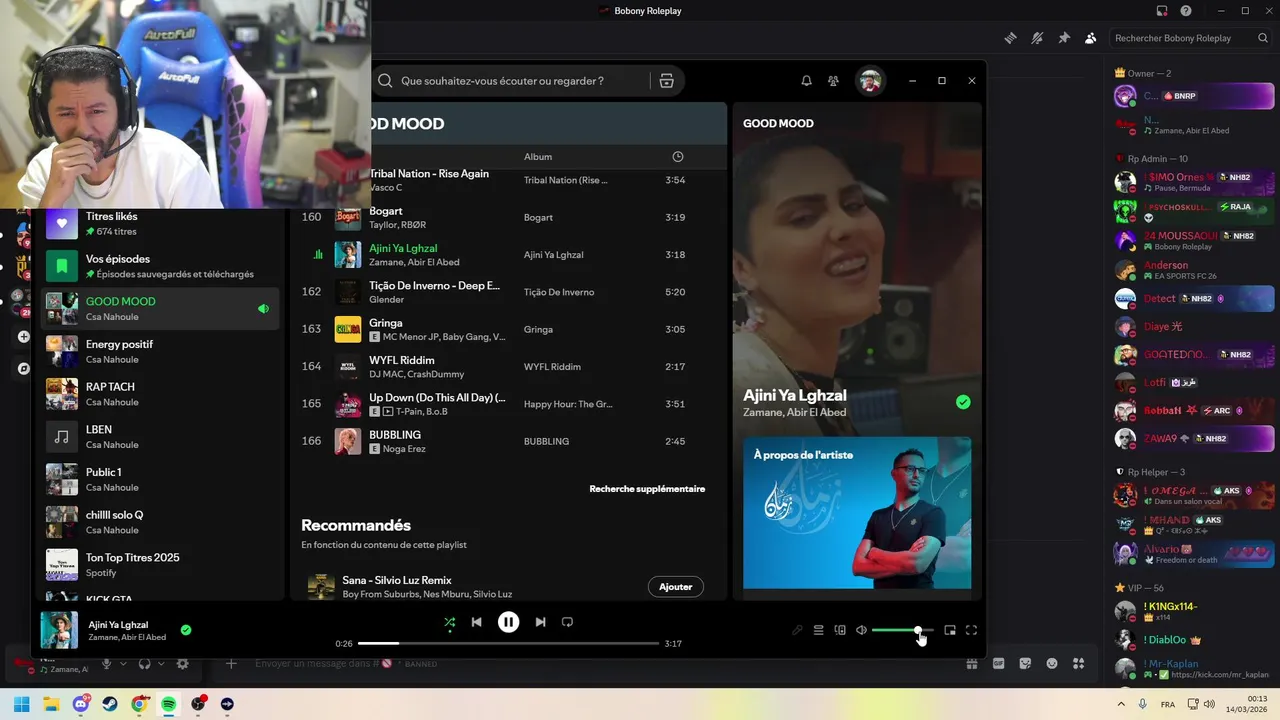Click now-playing album cover thumbnail
This screenshot has height=720, width=1280.
[59, 631]
